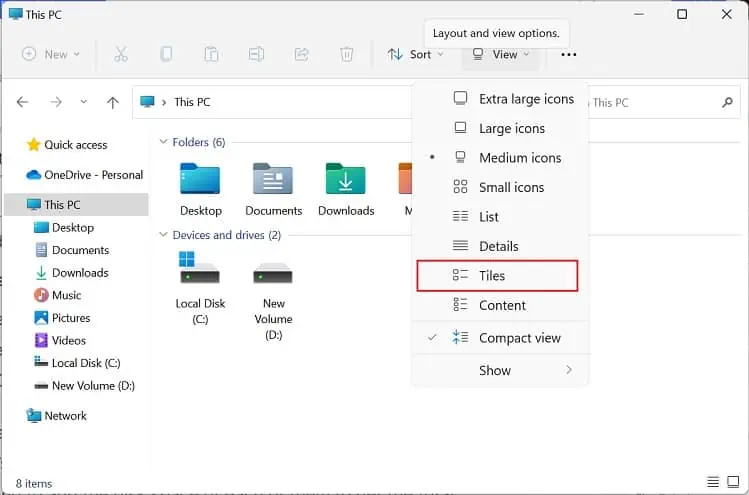Screen dimensions: 749x495
Task: Open Local Disk (C:) in navigation pane
Action: point(77,363)
